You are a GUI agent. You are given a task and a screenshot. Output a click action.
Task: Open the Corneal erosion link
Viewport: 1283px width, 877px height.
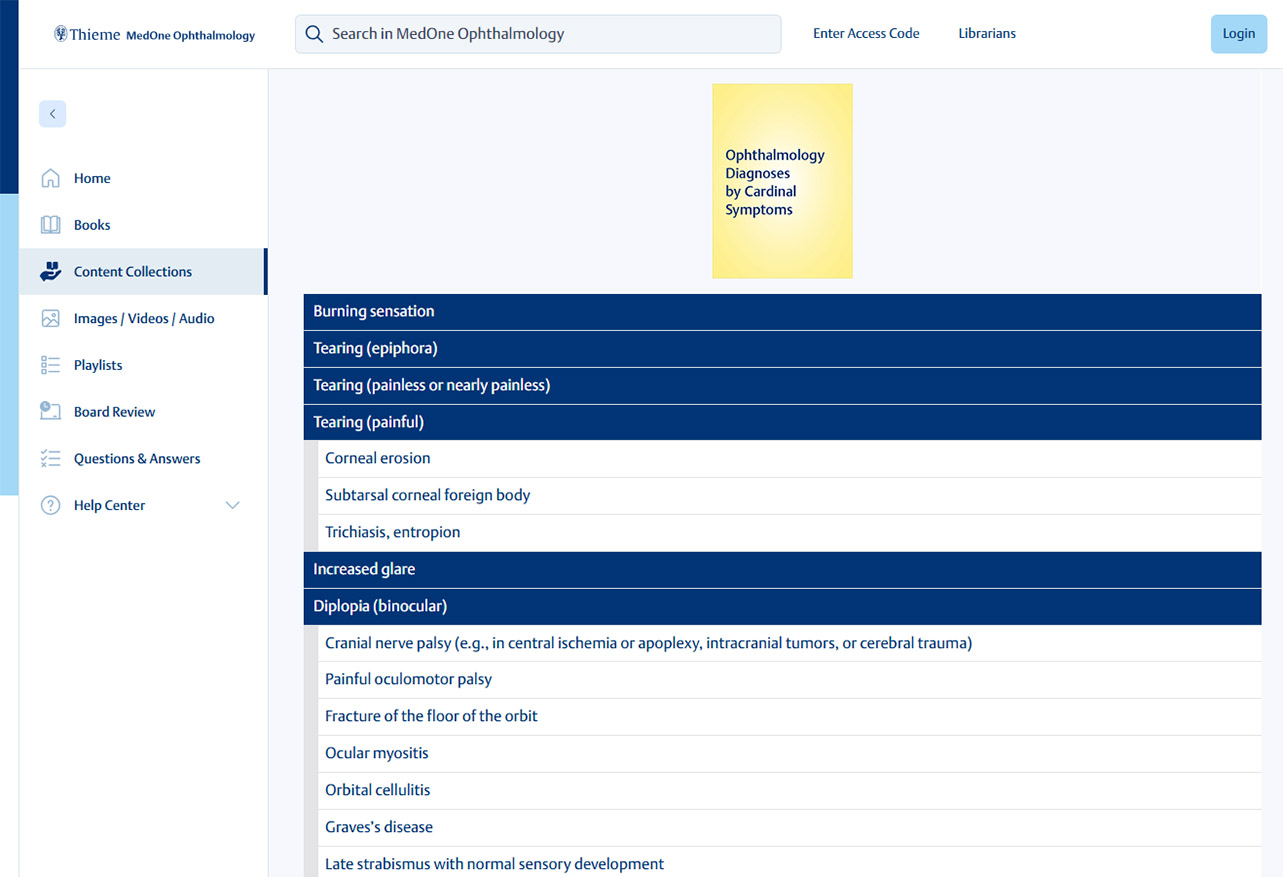point(377,458)
